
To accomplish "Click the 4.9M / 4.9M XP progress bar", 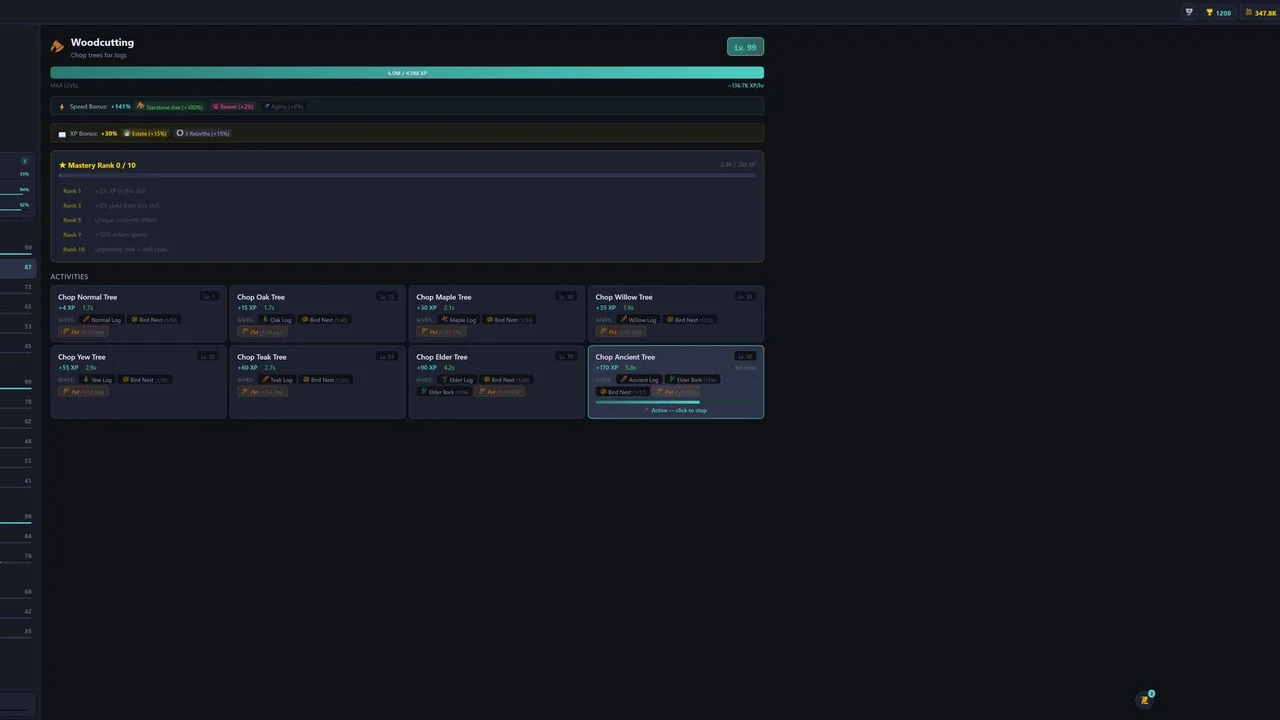I will [407, 73].
